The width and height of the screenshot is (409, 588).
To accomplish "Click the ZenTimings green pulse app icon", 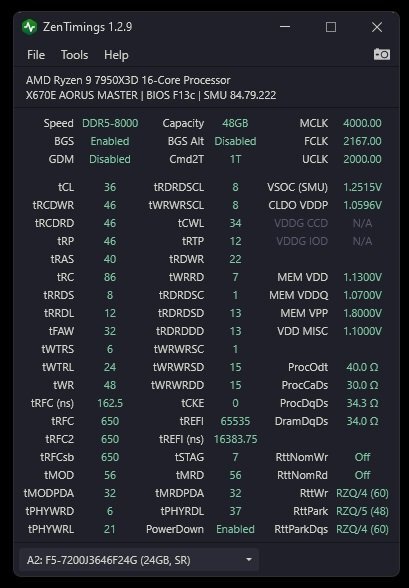I will [30, 27].
